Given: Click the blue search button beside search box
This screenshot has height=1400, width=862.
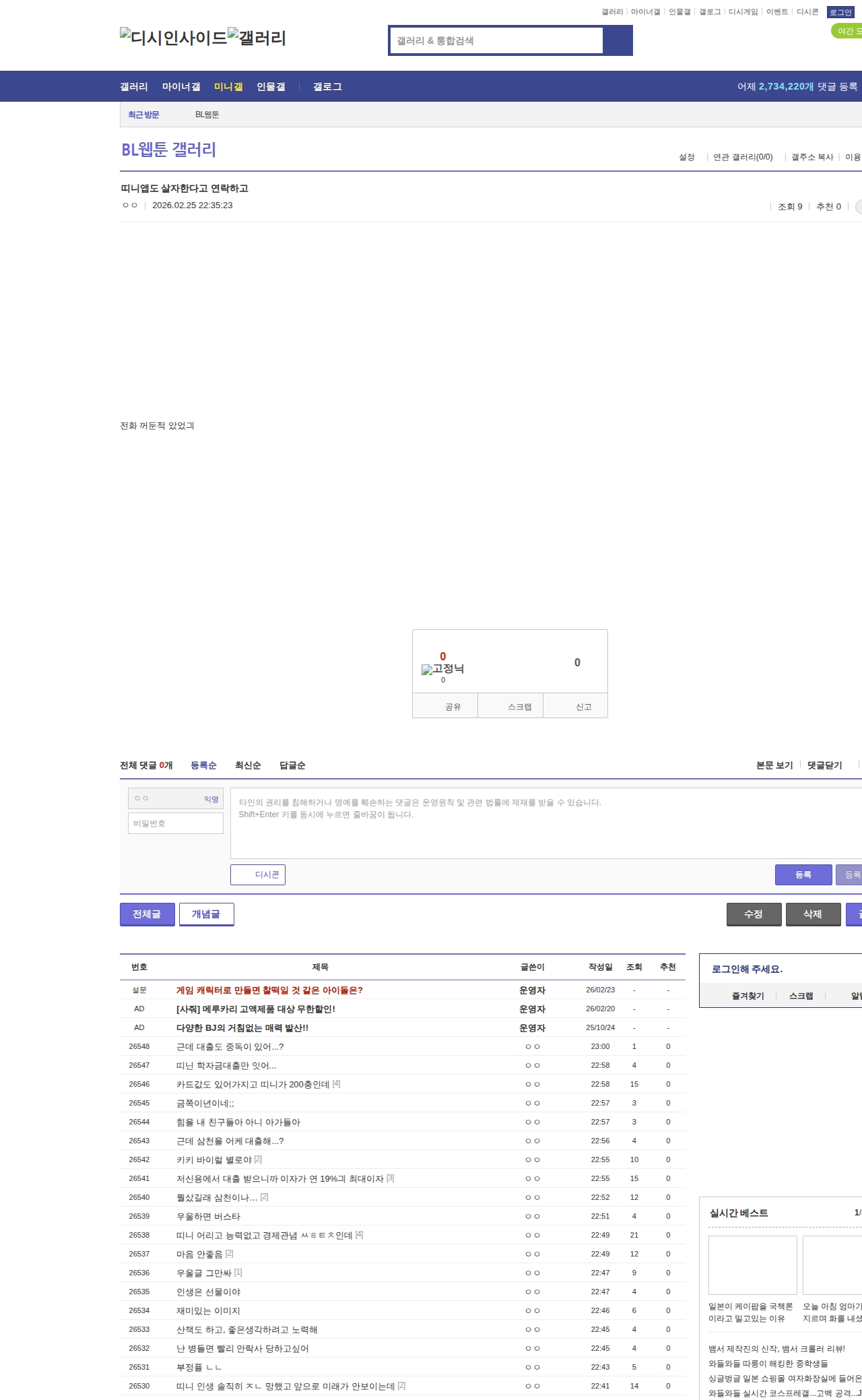Looking at the screenshot, I should (x=618, y=40).
